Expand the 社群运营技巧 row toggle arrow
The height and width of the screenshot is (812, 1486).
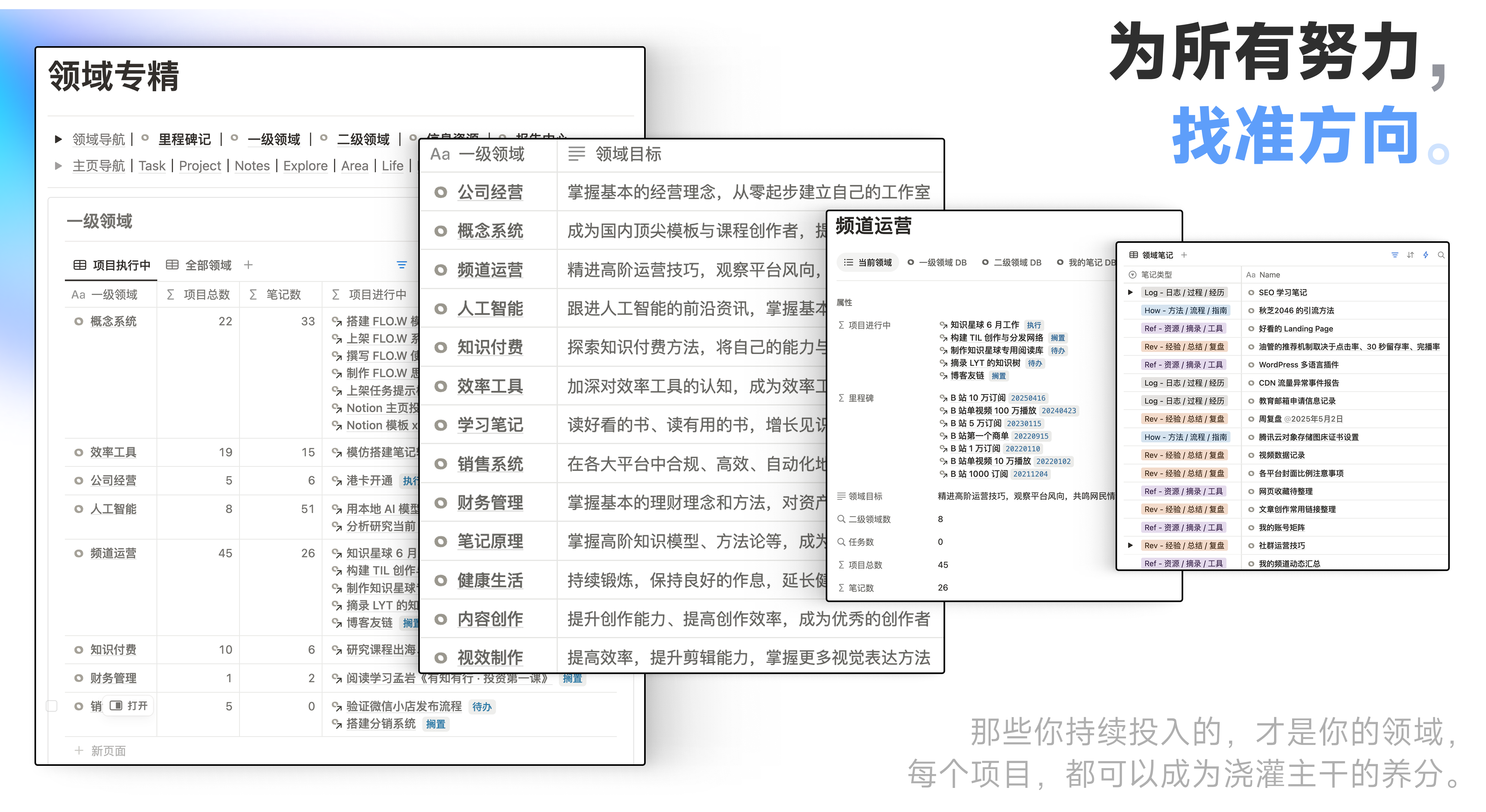click(1130, 545)
